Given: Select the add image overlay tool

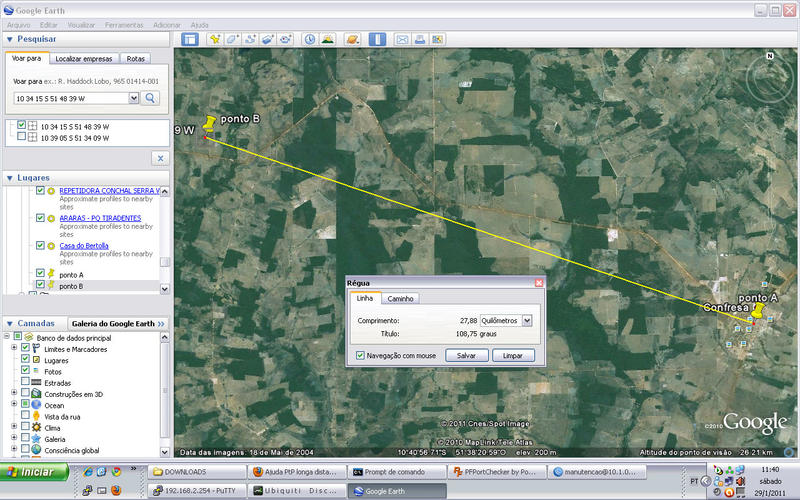Looking at the screenshot, I should [267, 39].
